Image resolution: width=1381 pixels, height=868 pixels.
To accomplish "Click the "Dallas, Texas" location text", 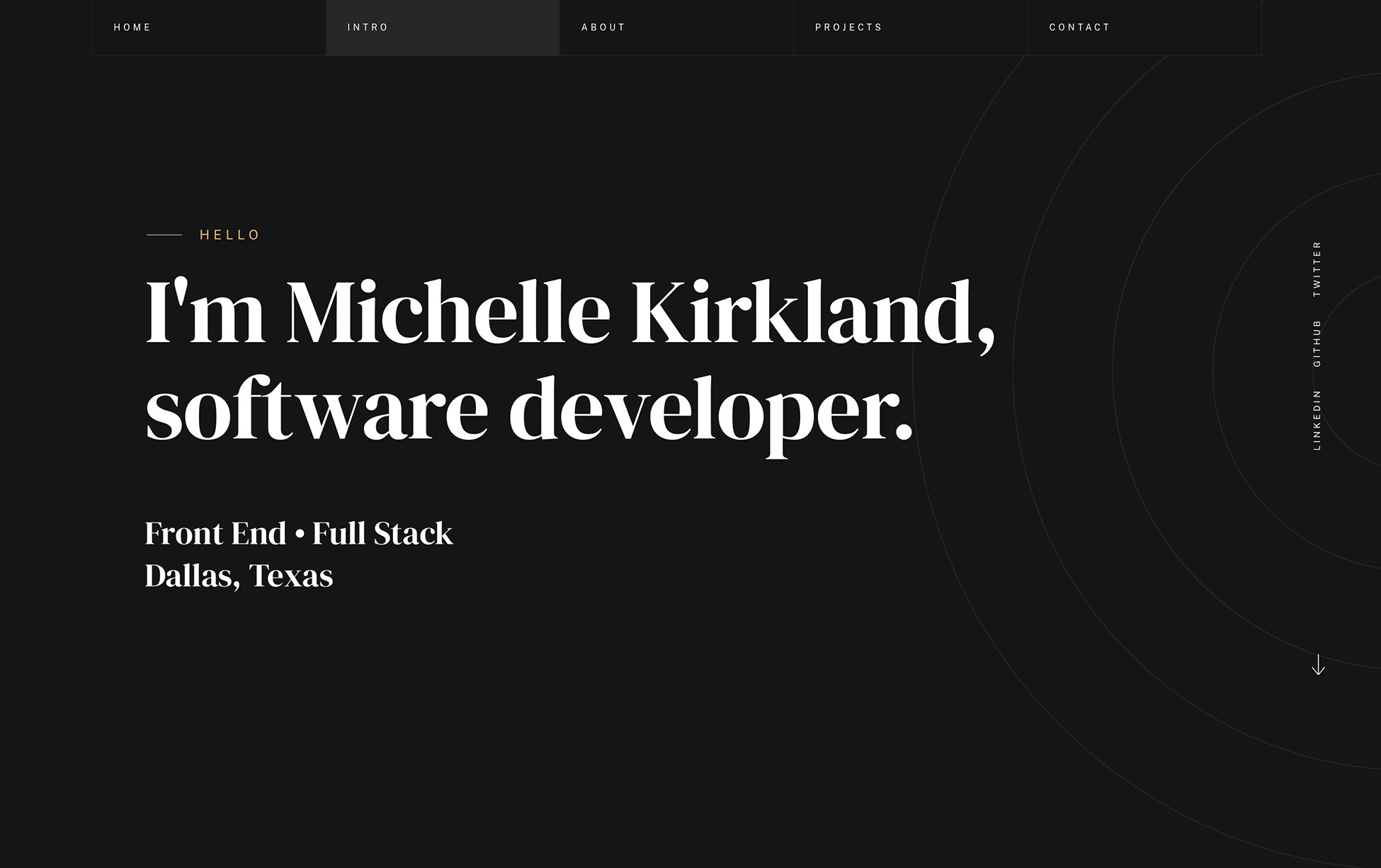I will pos(239,576).
